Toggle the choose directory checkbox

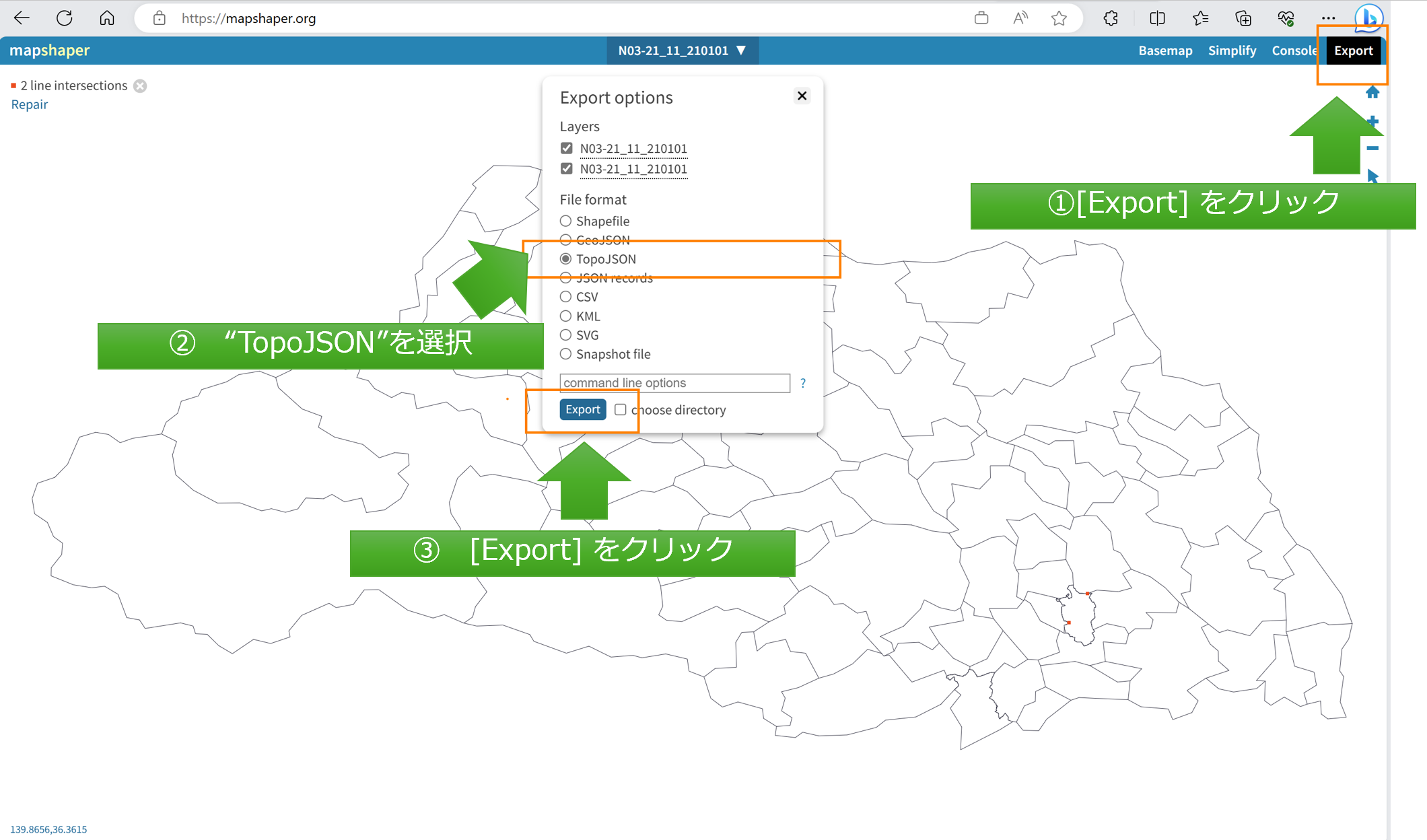click(x=621, y=410)
